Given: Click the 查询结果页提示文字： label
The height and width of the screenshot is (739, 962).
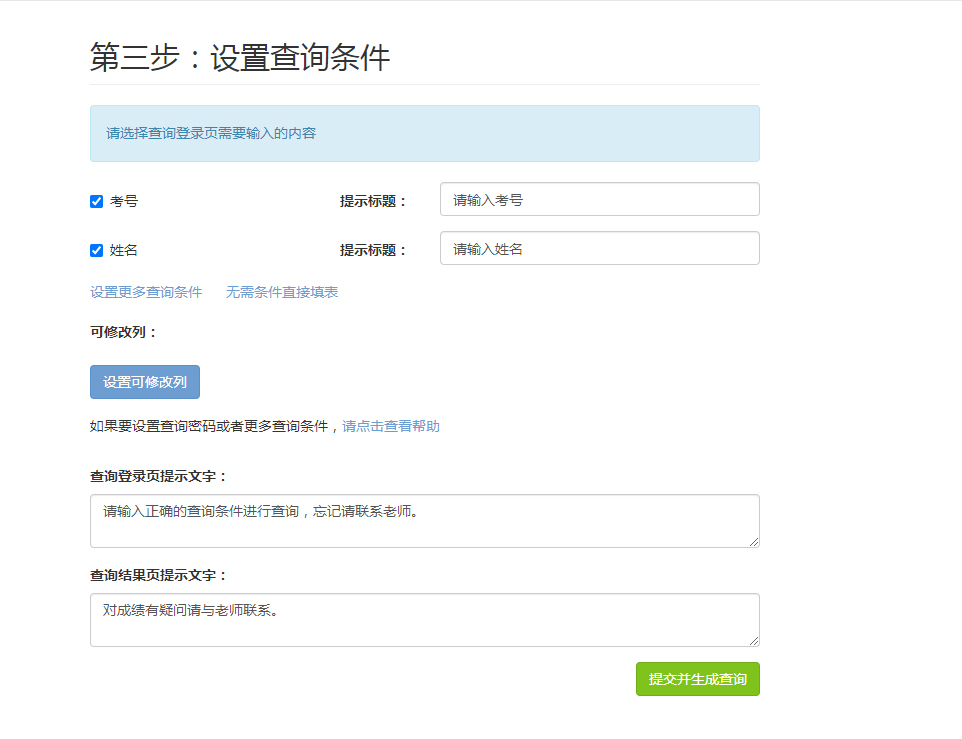Looking at the screenshot, I should click(160, 575).
